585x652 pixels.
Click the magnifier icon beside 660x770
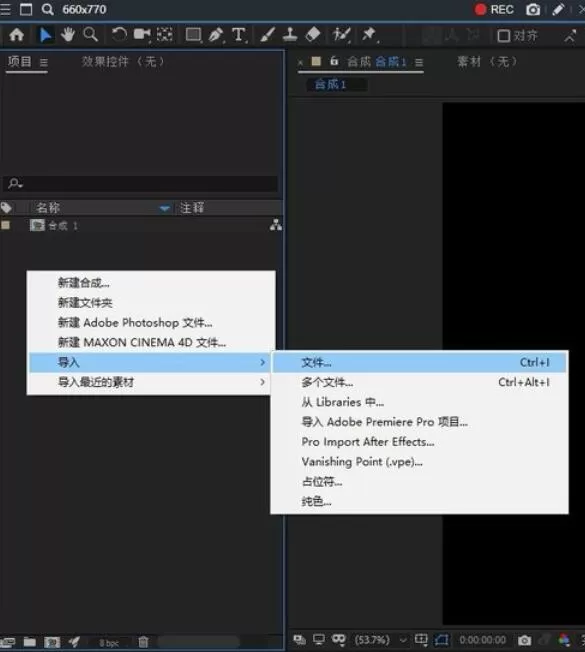[47, 9]
